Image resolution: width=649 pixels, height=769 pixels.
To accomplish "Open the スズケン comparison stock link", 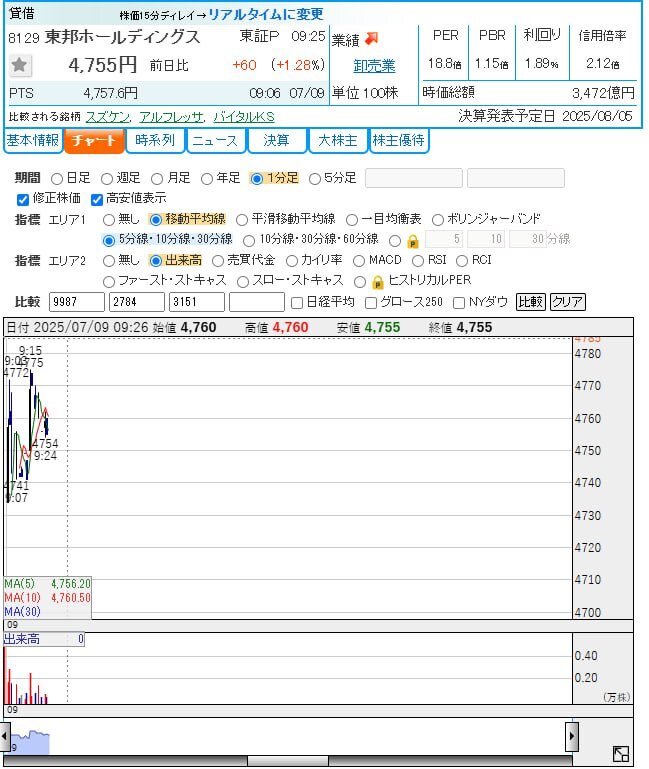I will point(107,117).
